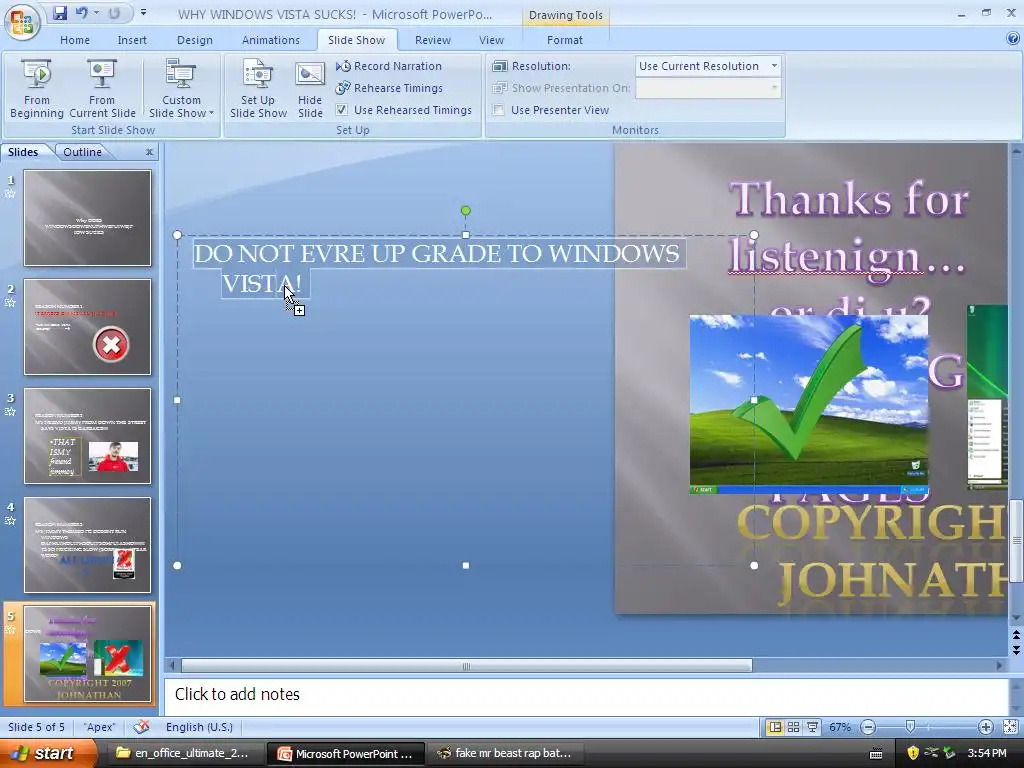Switch to the Home ribbon tab
The width and height of the screenshot is (1024, 768).
pos(75,40)
